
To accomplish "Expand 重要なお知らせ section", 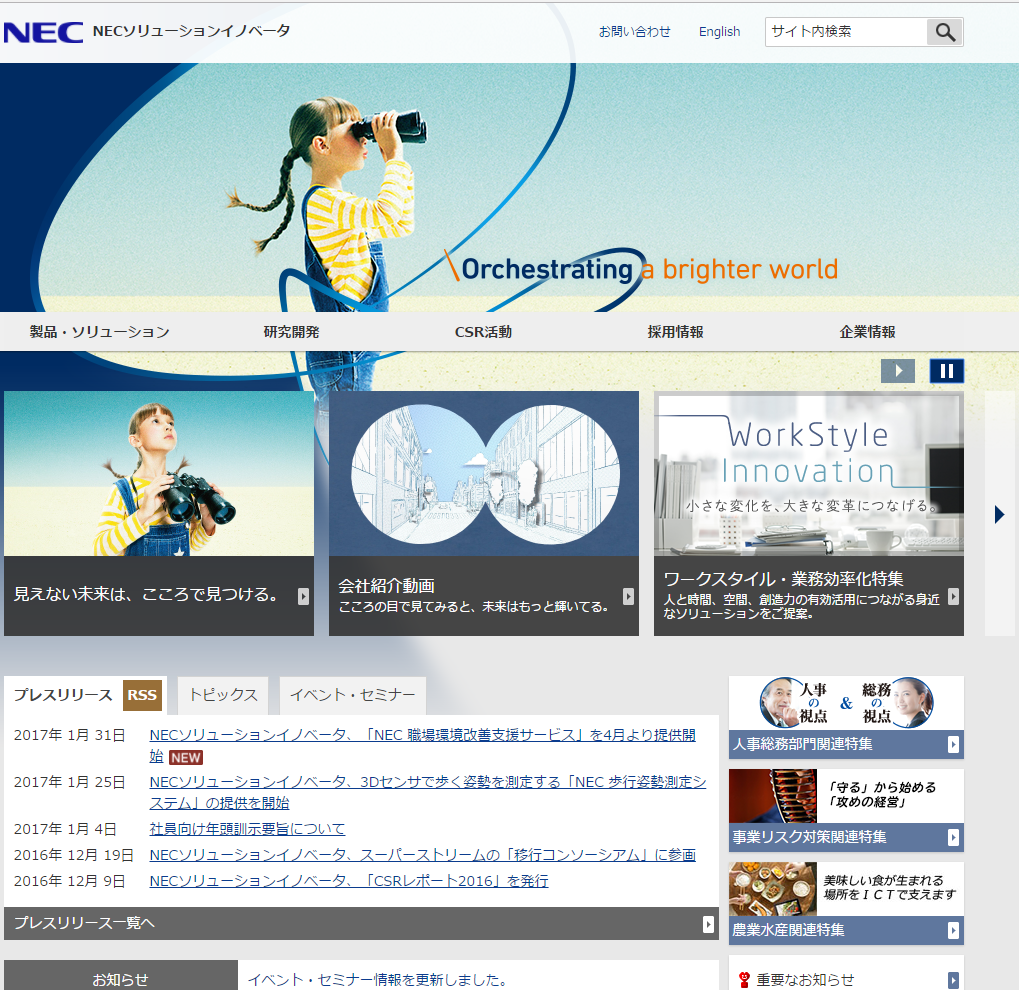I will point(953,980).
